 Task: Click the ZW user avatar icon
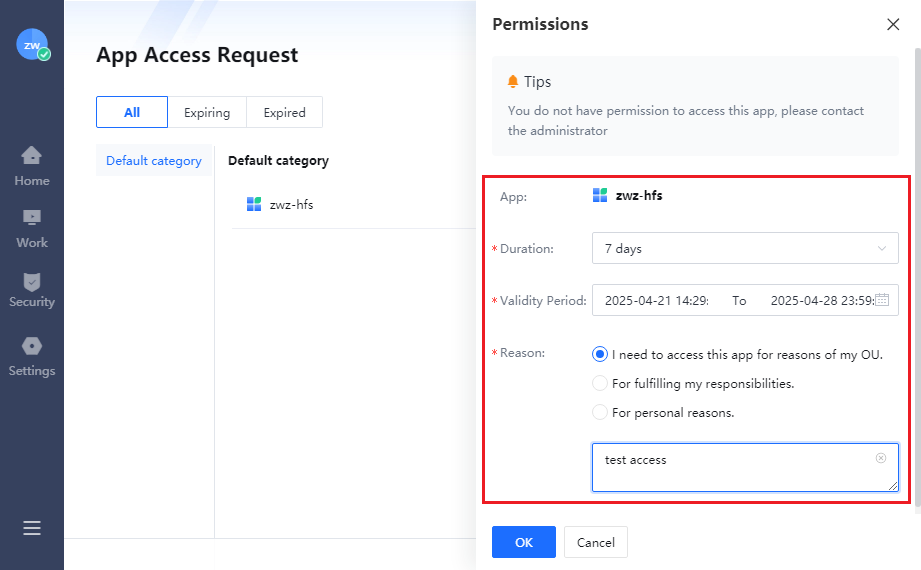point(32,45)
